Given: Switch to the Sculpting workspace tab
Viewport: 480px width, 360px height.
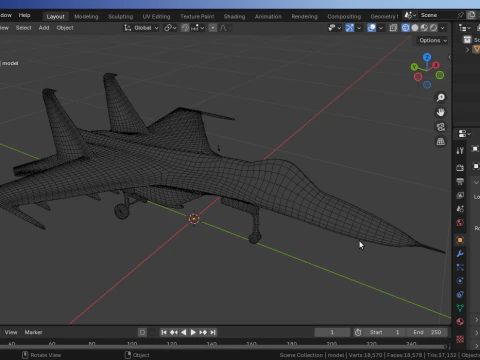Looking at the screenshot, I should [120, 16].
